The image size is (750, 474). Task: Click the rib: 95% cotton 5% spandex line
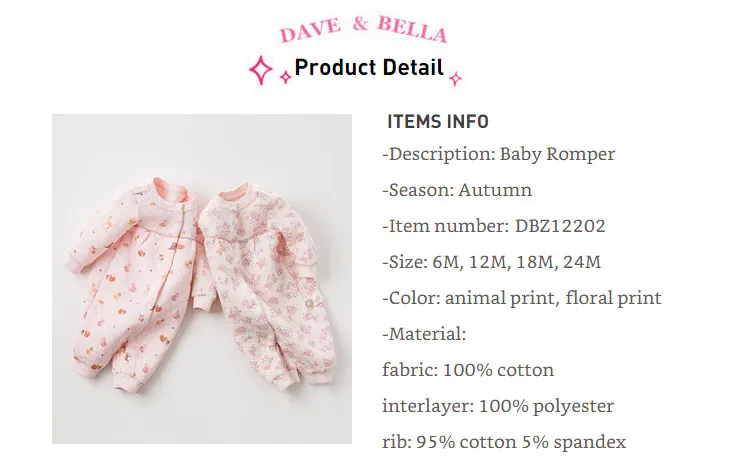pyautogui.click(x=504, y=442)
